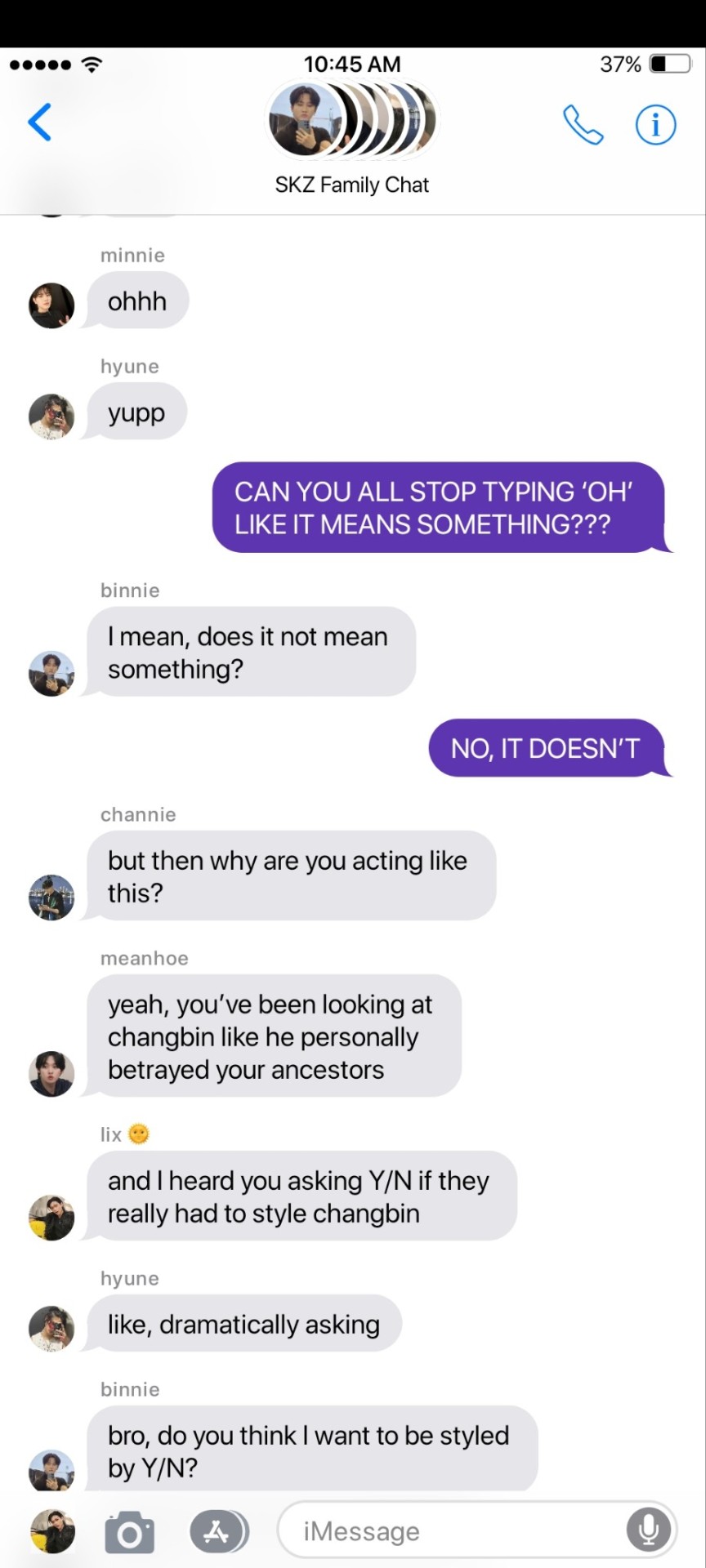Open the App Store apps icon
Image resolution: width=706 pixels, height=1568 pixels.
click(x=217, y=1531)
